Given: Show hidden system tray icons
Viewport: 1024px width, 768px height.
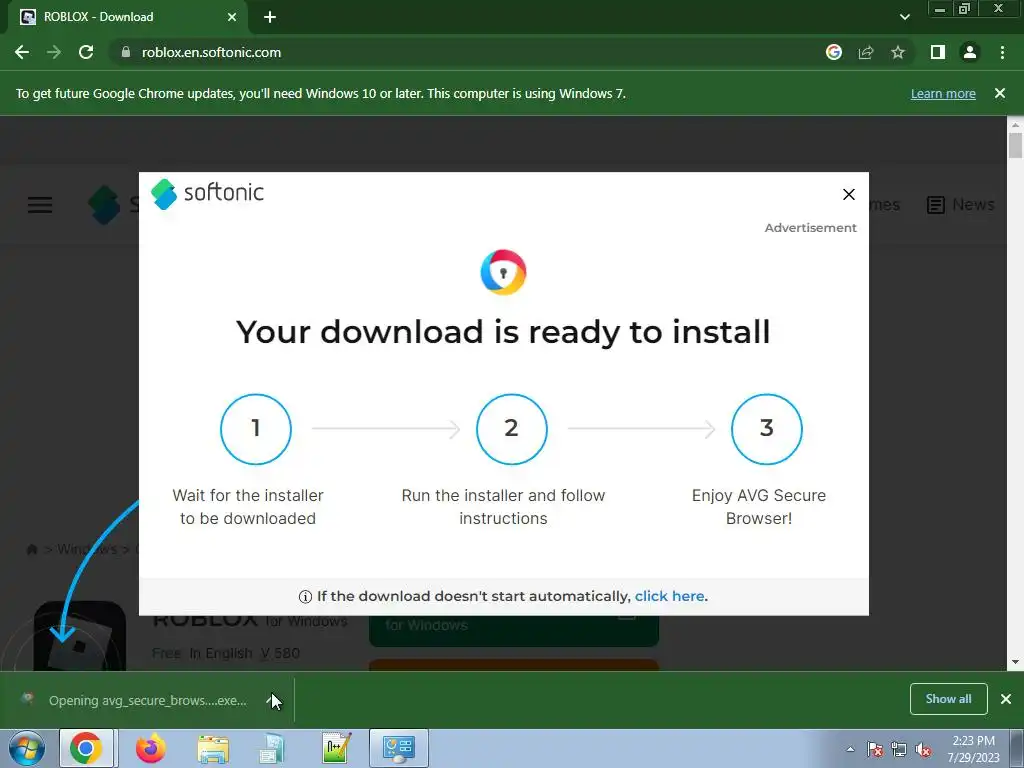Looking at the screenshot, I should pyautogui.click(x=850, y=749).
